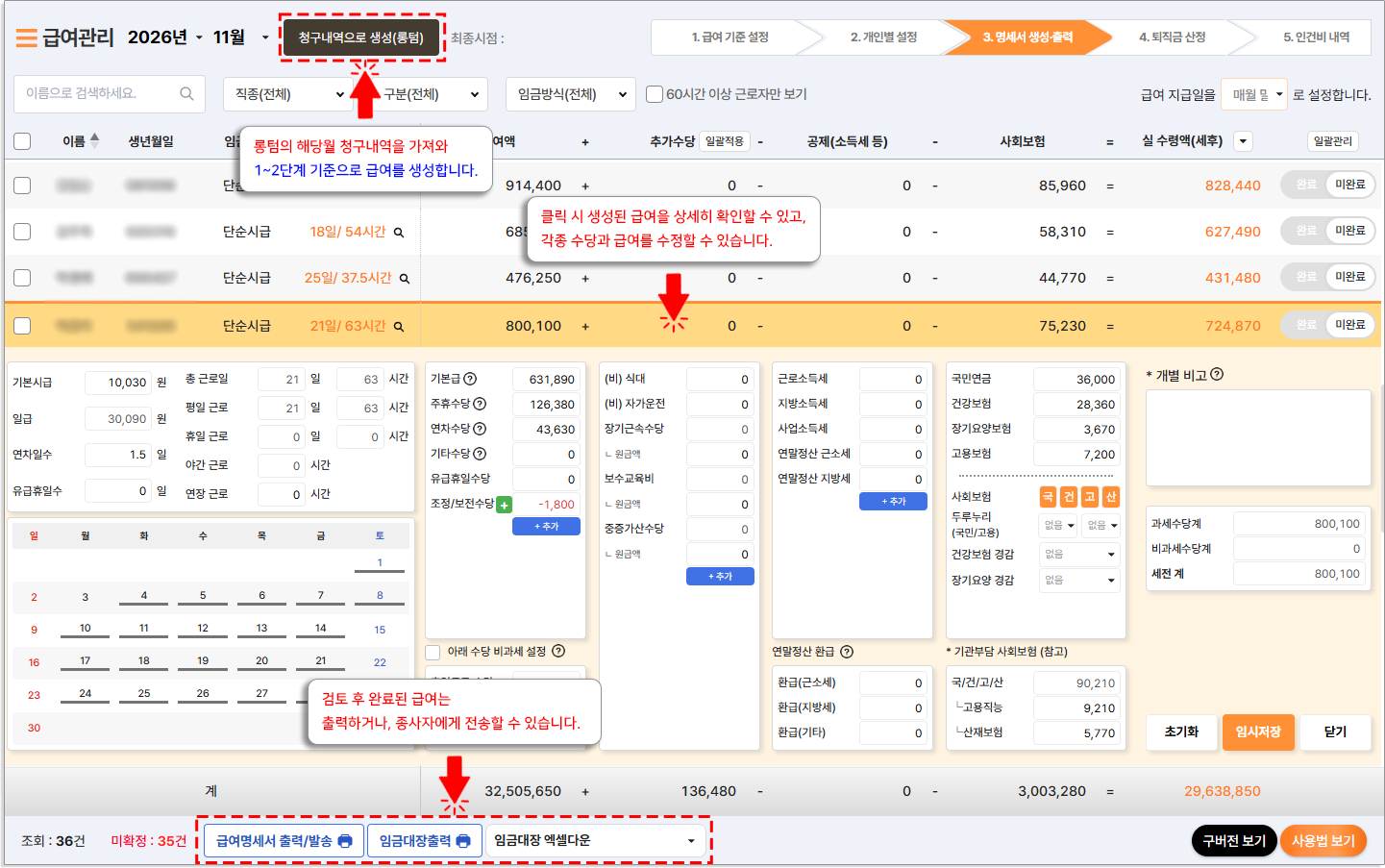The height and width of the screenshot is (868, 1385).
Task: Click sort arrow icon next to 이름 column
Action: pos(95,140)
